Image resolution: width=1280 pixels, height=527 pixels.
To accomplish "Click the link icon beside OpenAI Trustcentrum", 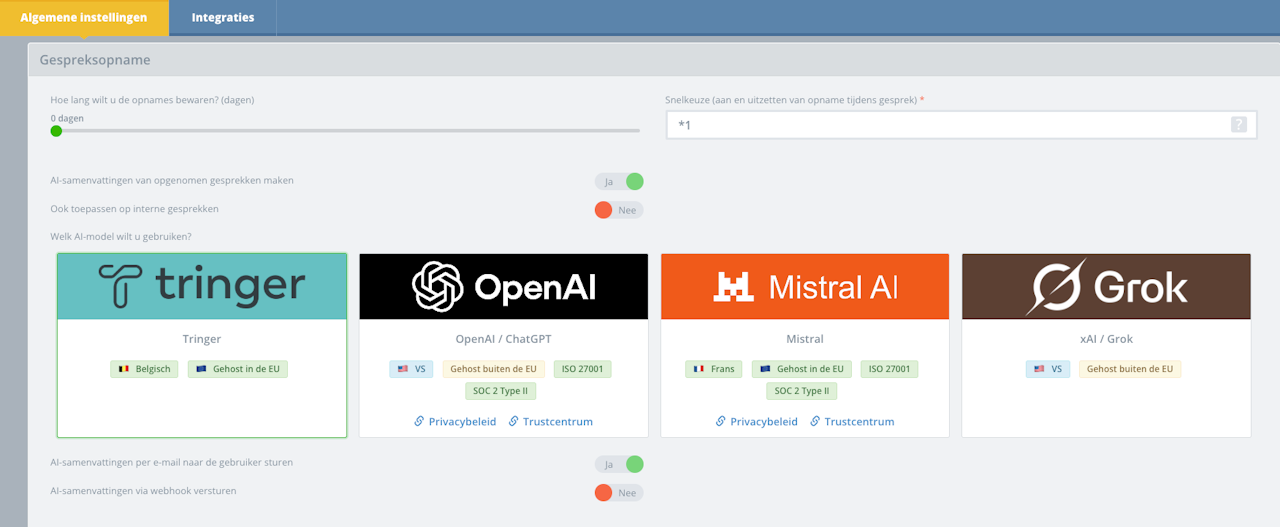I will 514,422.
